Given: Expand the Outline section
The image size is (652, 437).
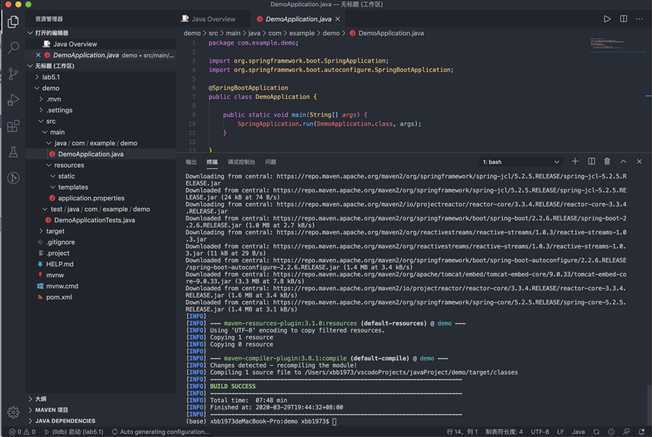Looking at the screenshot, I should [x=102, y=399].
